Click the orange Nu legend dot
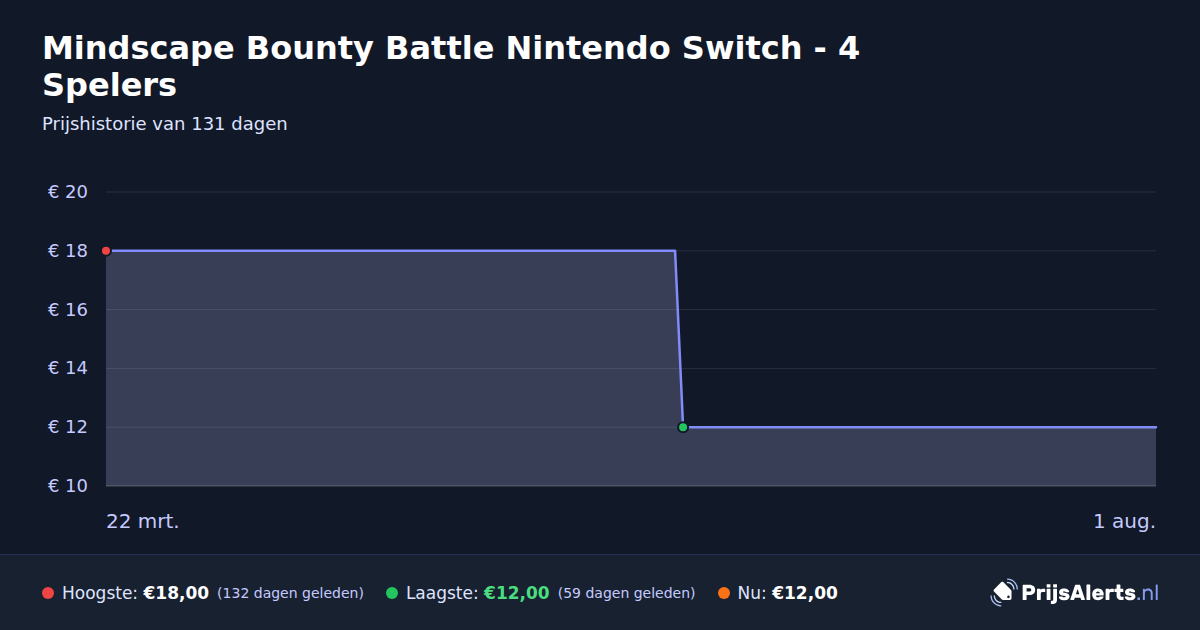The image size is (1200, 630). pos(724,593)
